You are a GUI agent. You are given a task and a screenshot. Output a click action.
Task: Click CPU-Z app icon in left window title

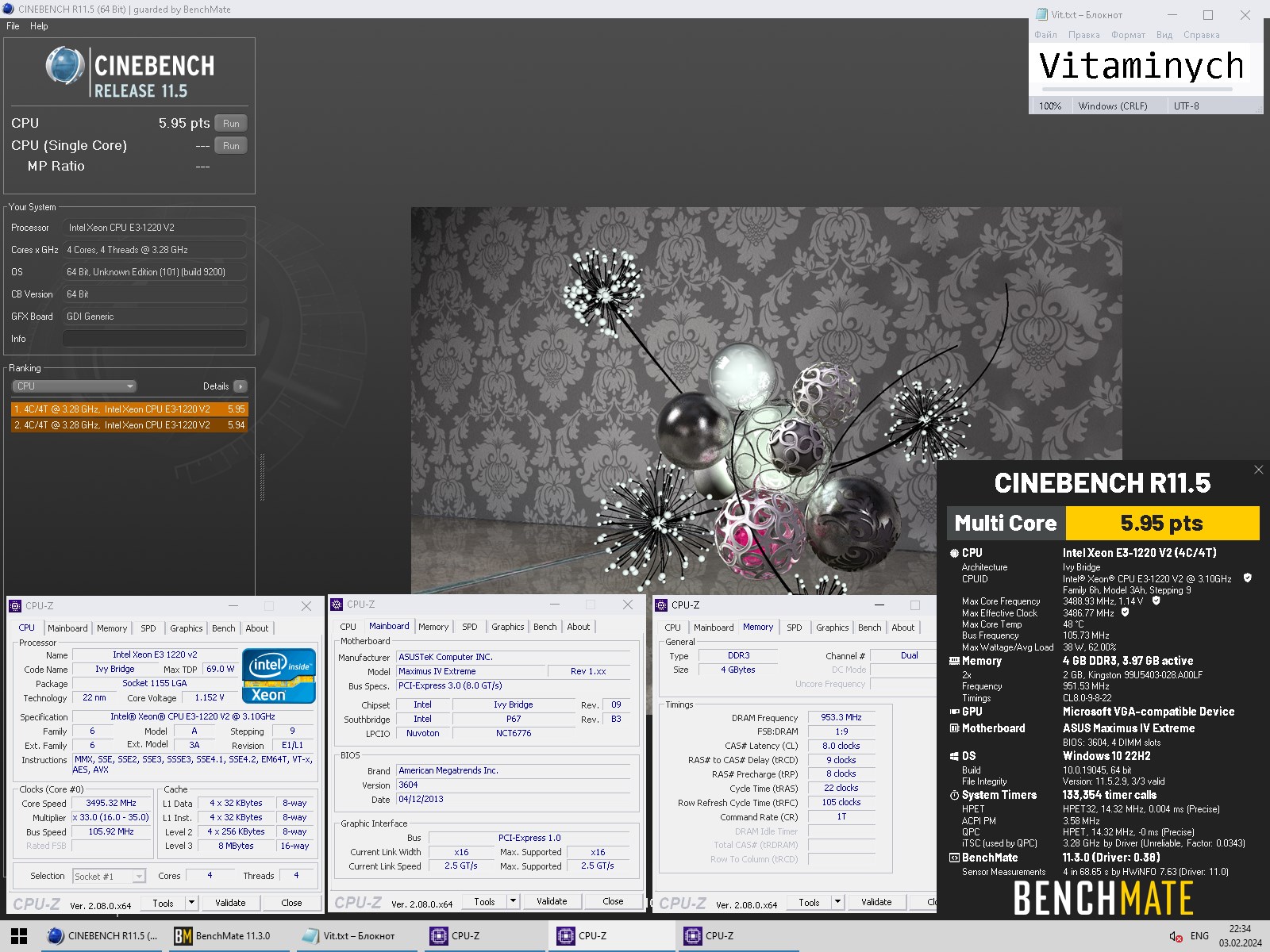[x=15, y=606]
